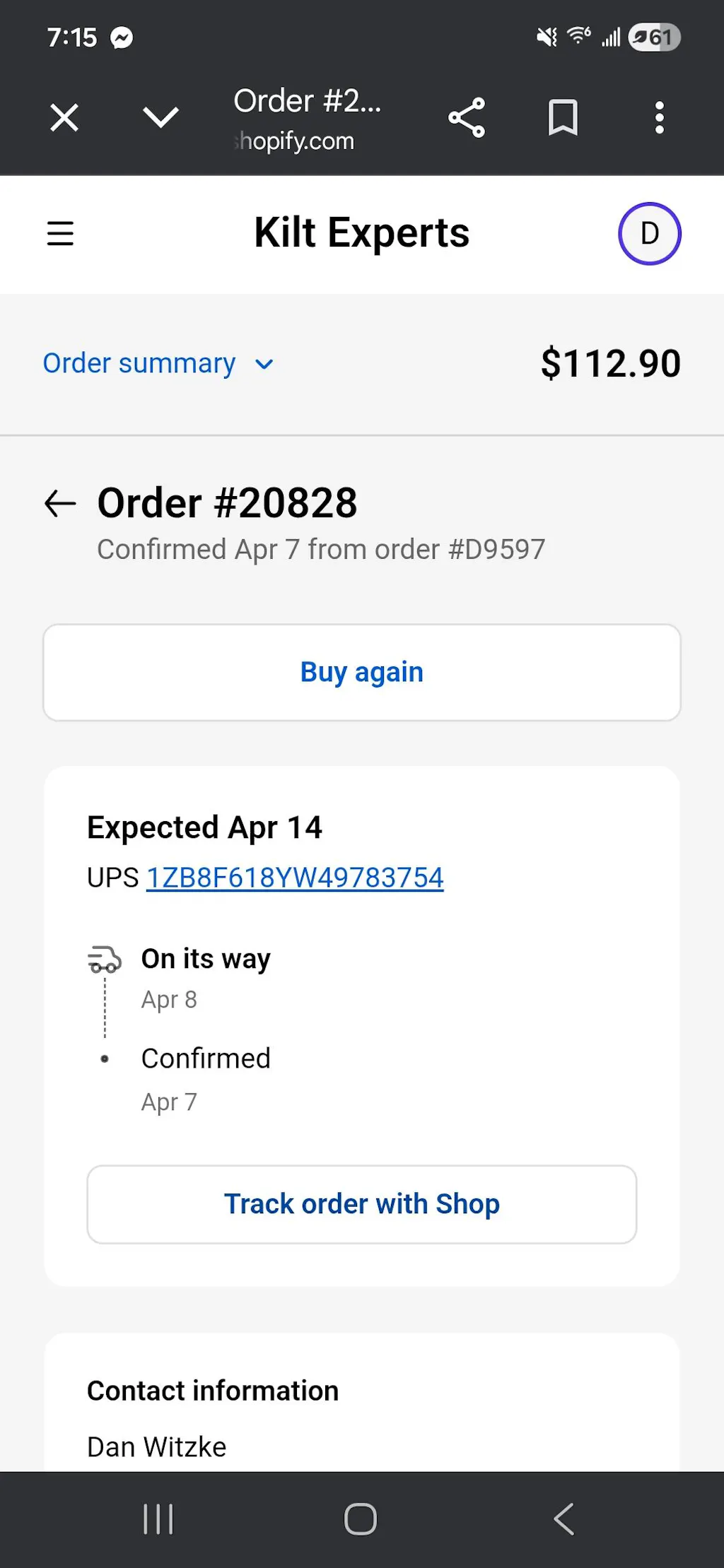The height and width of the screenshot is (1568, 724).
Task: Open the account avatar labeled D
Action: (649, 233)
